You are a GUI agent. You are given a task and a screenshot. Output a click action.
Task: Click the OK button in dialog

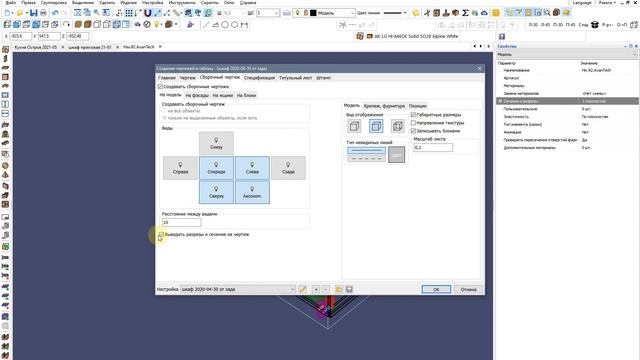pos(436,289)
